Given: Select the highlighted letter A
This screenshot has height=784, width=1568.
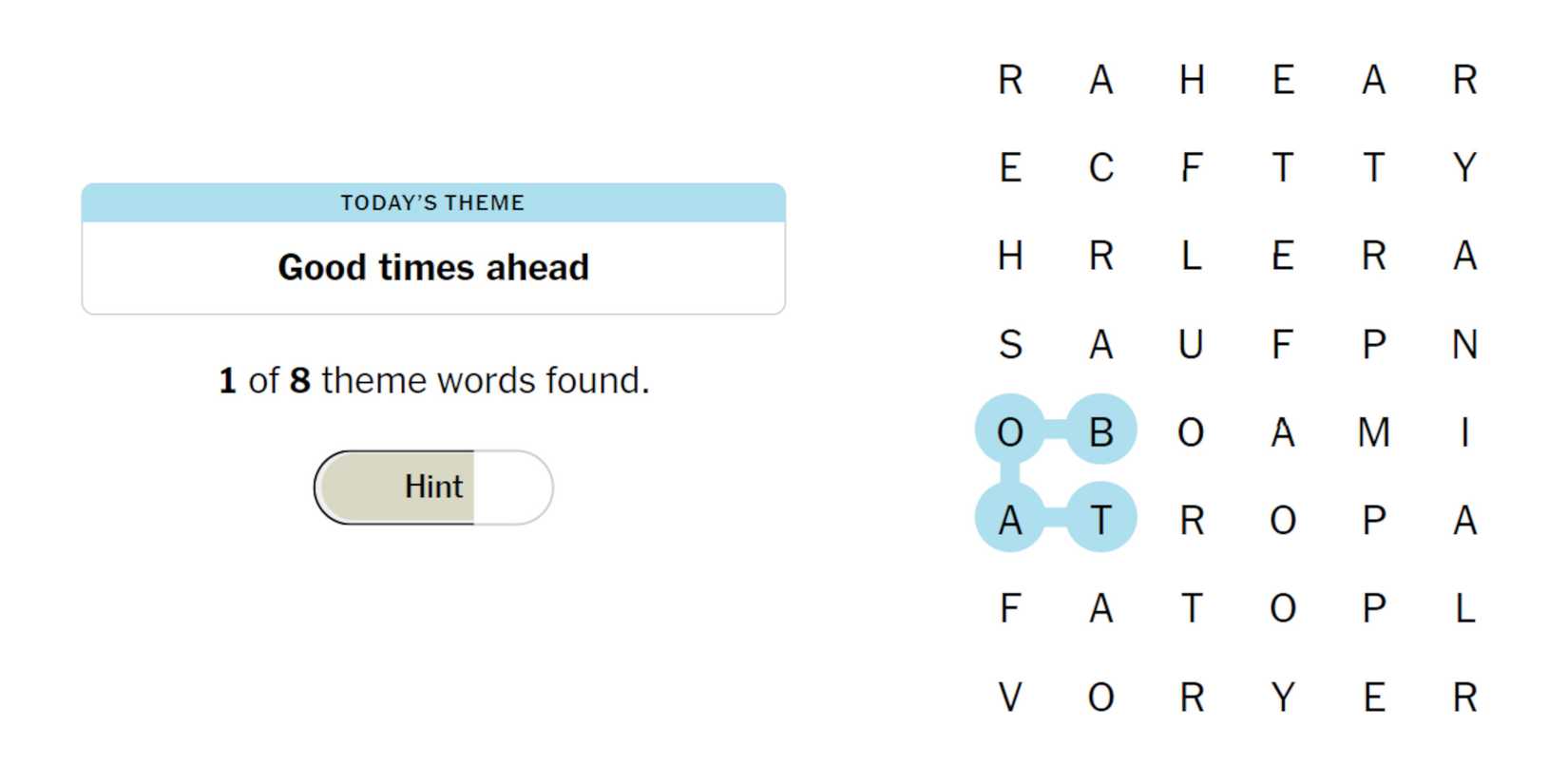Looking at the screenshot, I should point(1010,521).
